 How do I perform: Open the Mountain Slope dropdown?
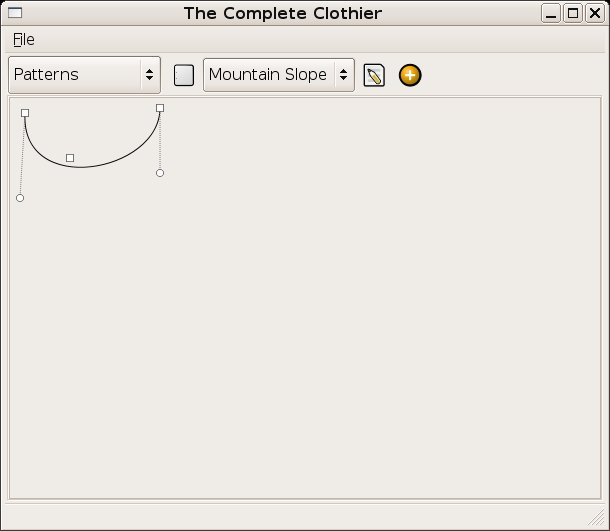(x=279, y=75)
